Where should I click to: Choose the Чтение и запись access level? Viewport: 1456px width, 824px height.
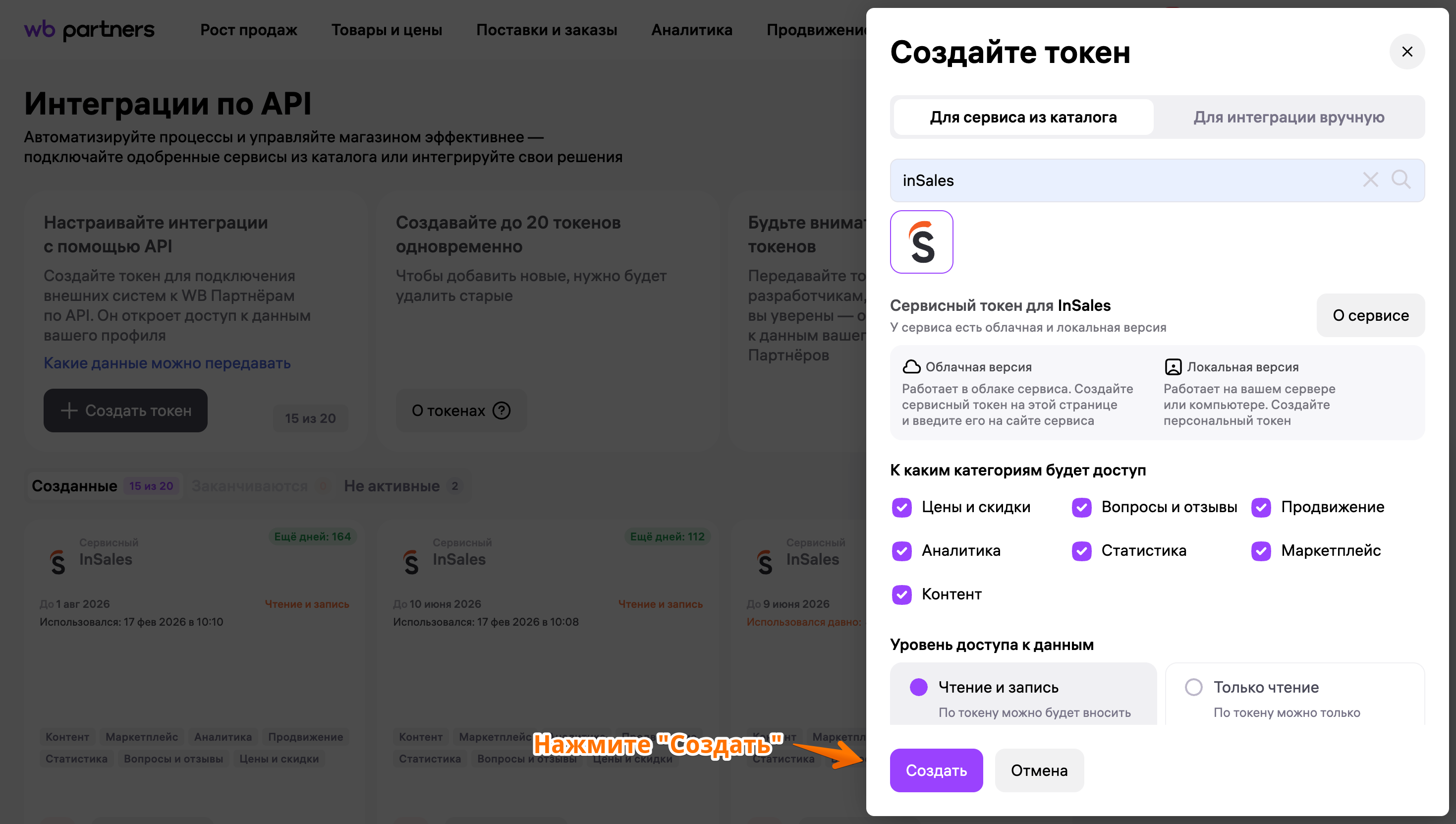click(919, 687)
